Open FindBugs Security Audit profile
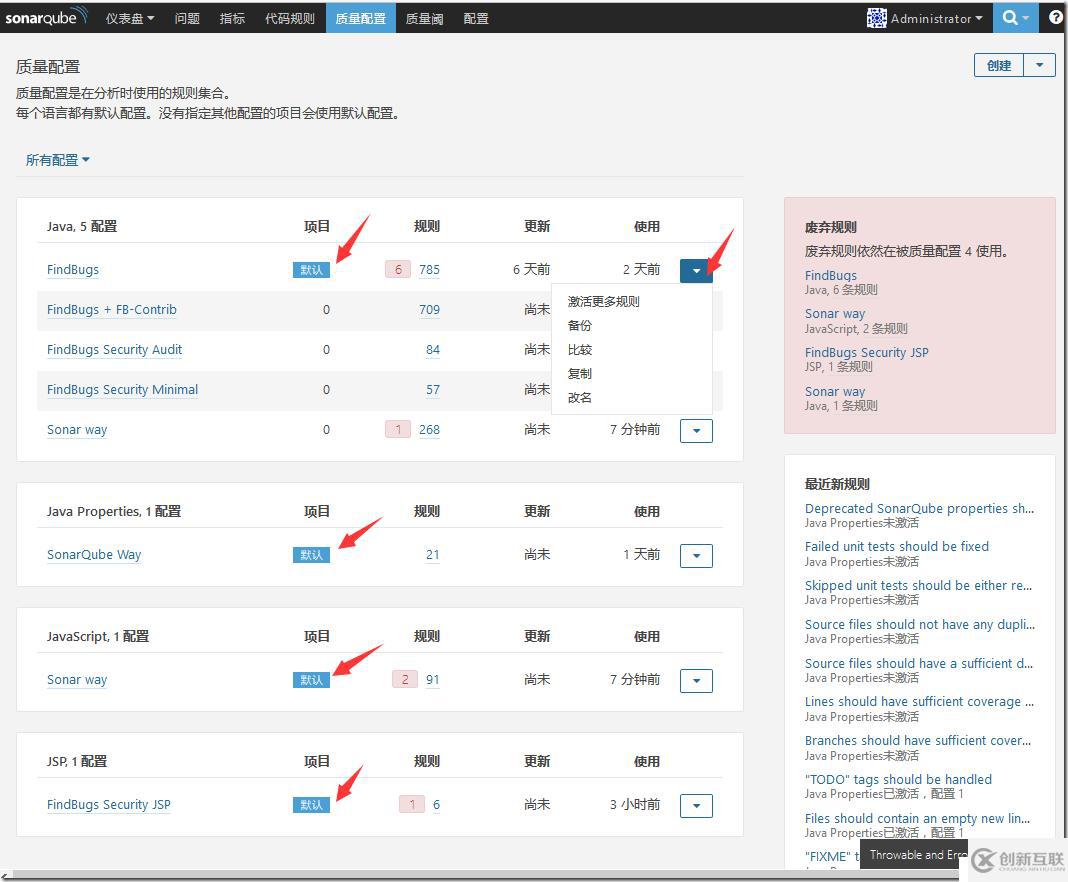Viewport: 1068px width, 882px height. 114,349
